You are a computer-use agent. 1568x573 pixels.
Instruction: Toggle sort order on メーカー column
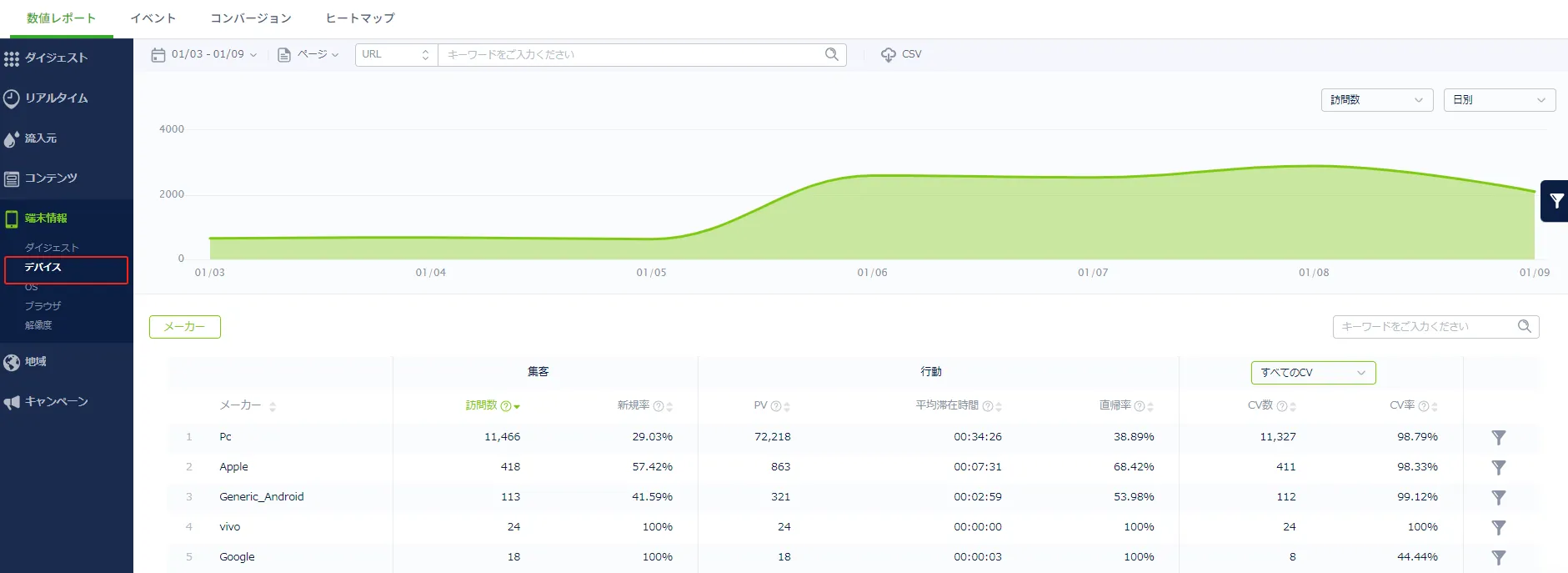273,406
